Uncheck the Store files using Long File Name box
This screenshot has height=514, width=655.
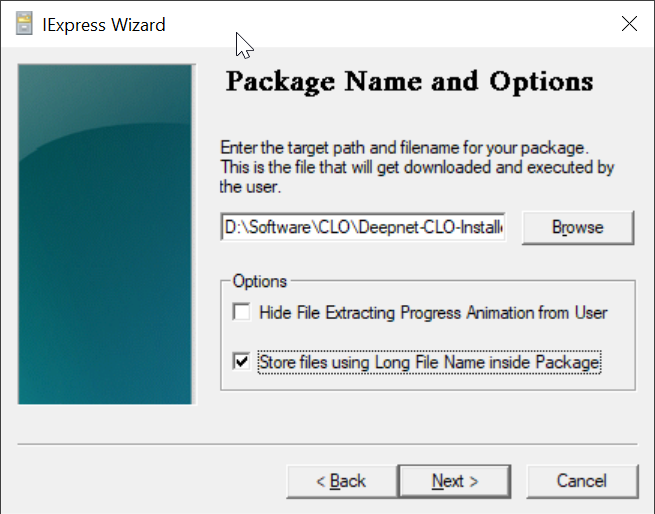pos(241,362)
